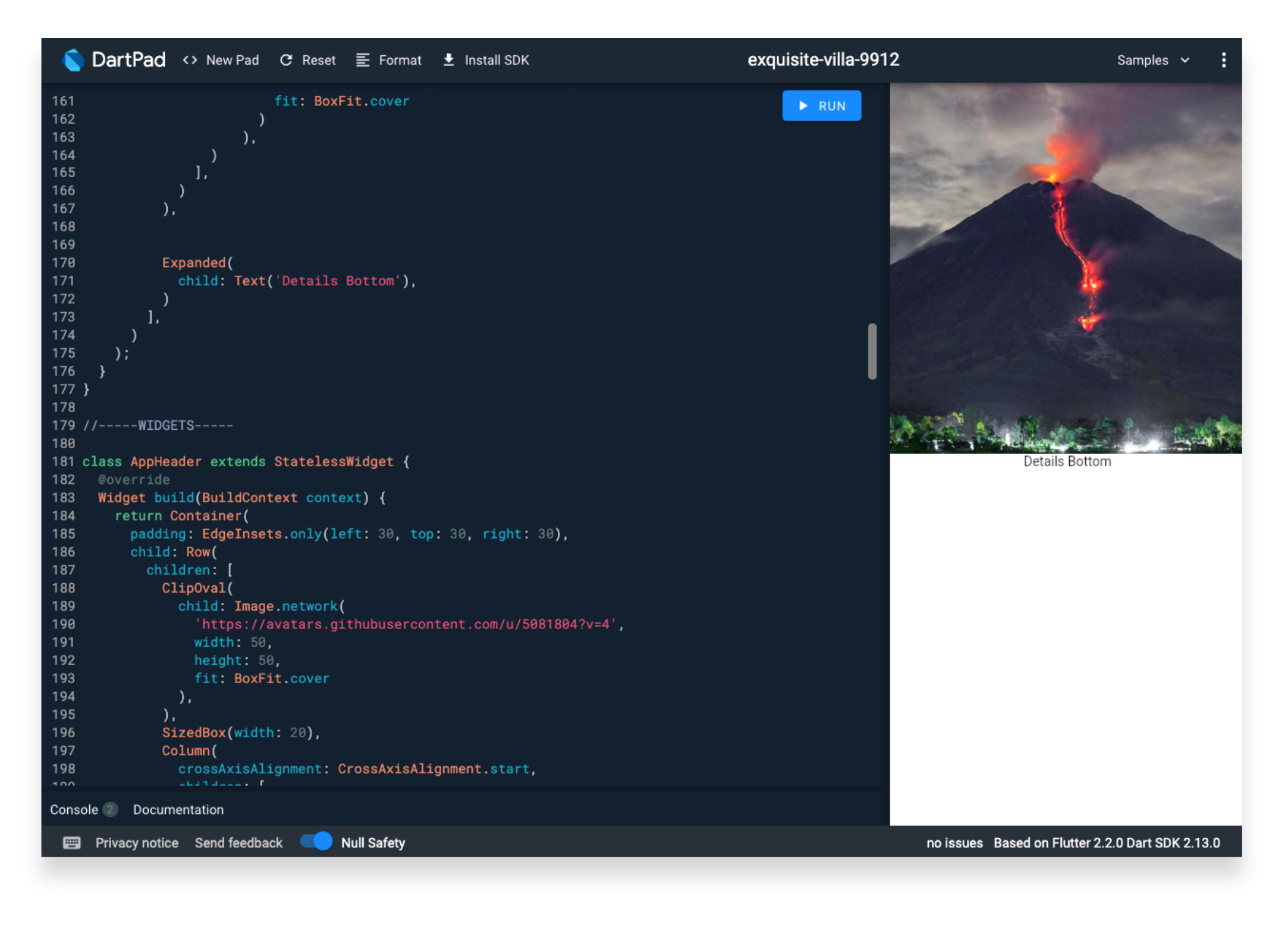Viewport: 1288px width, 931px height.
Task: Open the three-dot overflow menu
Action: click(x=1223, y=60)
